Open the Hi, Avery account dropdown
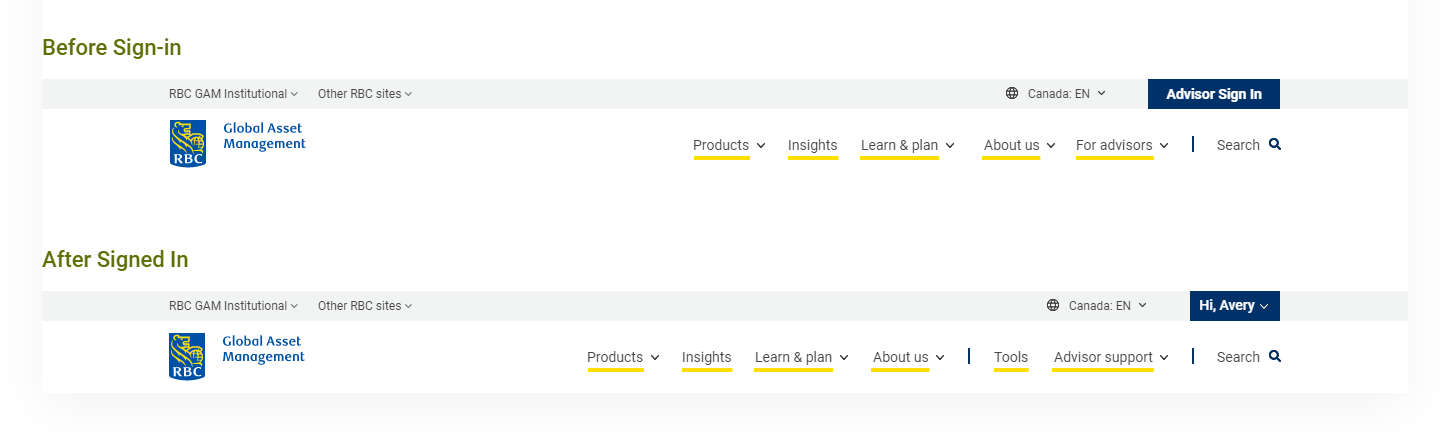The image size is (1456, 438). click(x=1235, y=306)
